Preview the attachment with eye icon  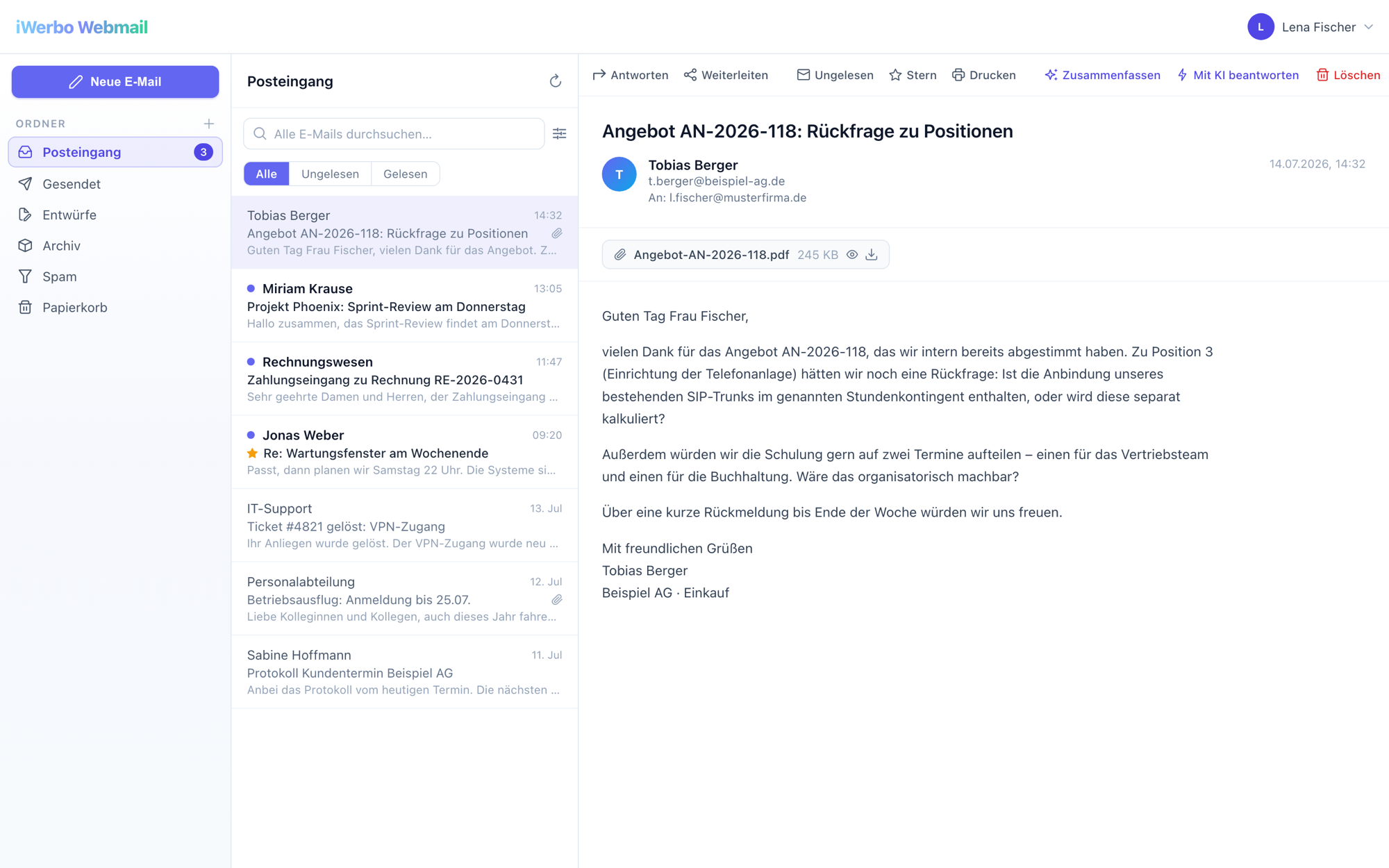click(x=852, y=255)
